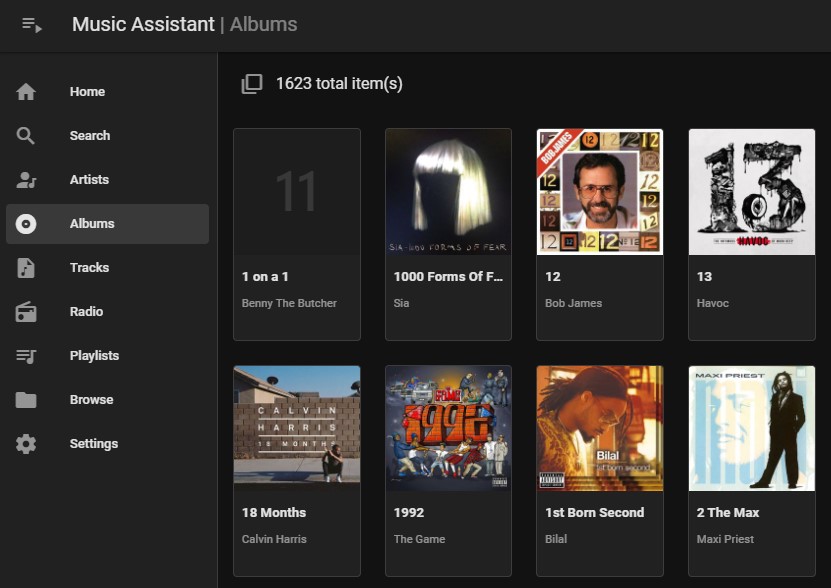Click the Search magnifier icon
Viewport: 831px width, 588px height.
[x=25, y=136]
